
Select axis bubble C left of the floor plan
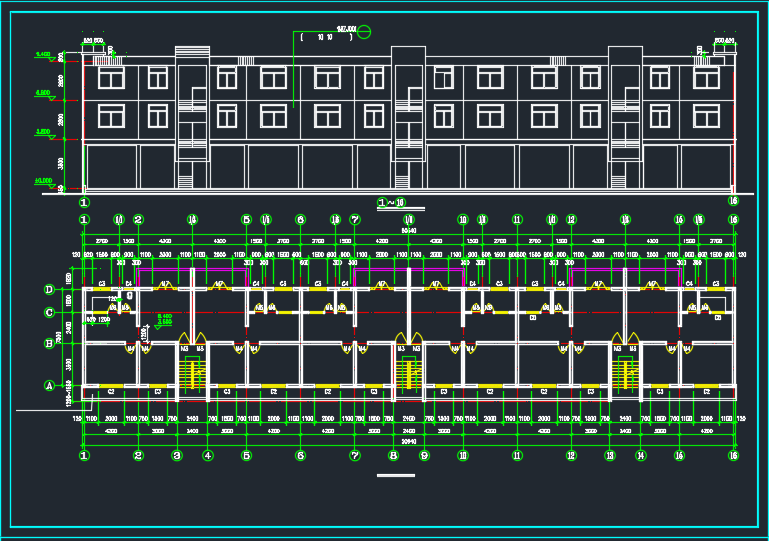pos(49,312)
